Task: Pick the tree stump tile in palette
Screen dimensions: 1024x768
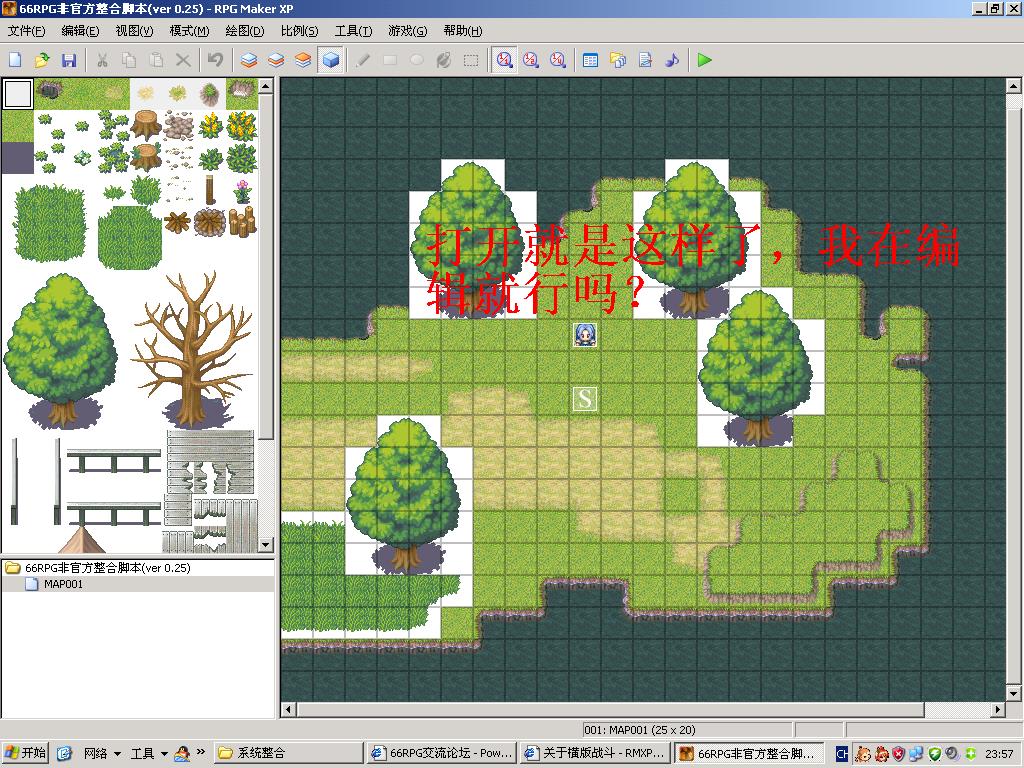Action: pos(147,125)
